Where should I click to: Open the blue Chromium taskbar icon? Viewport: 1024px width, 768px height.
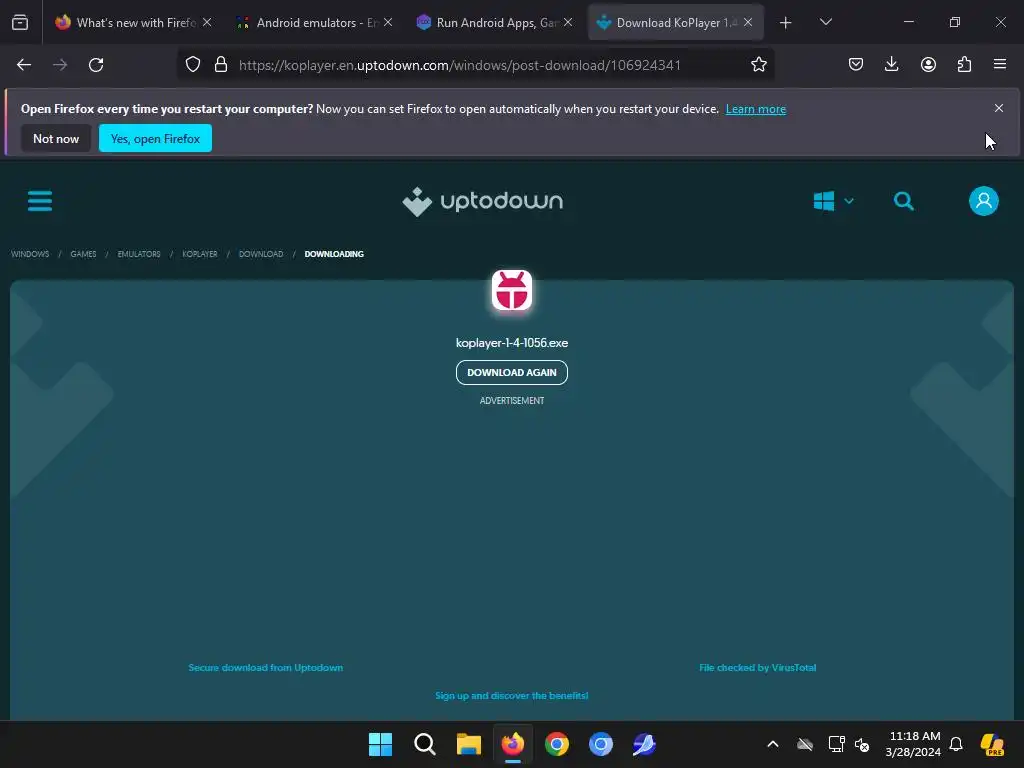point(601,744)
